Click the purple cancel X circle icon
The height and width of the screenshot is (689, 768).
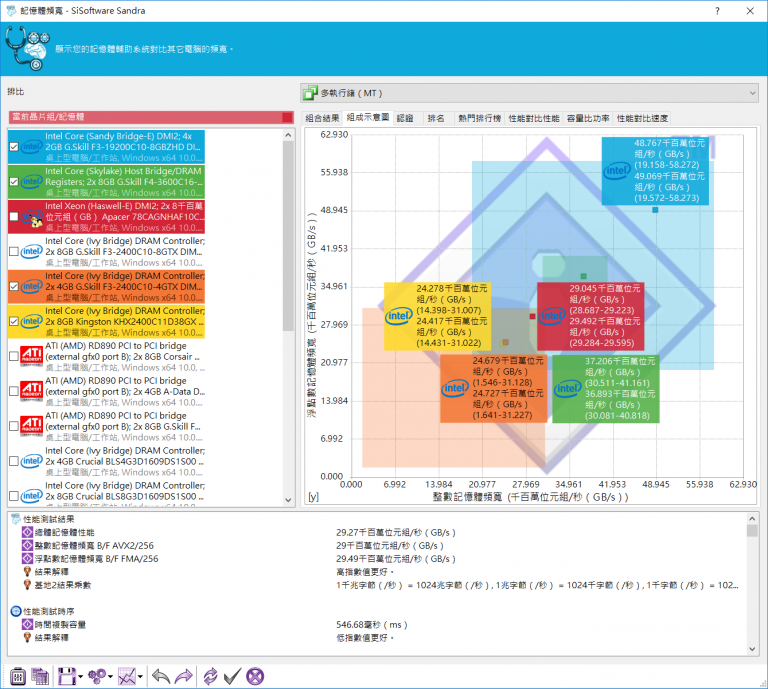pos(255,677)
